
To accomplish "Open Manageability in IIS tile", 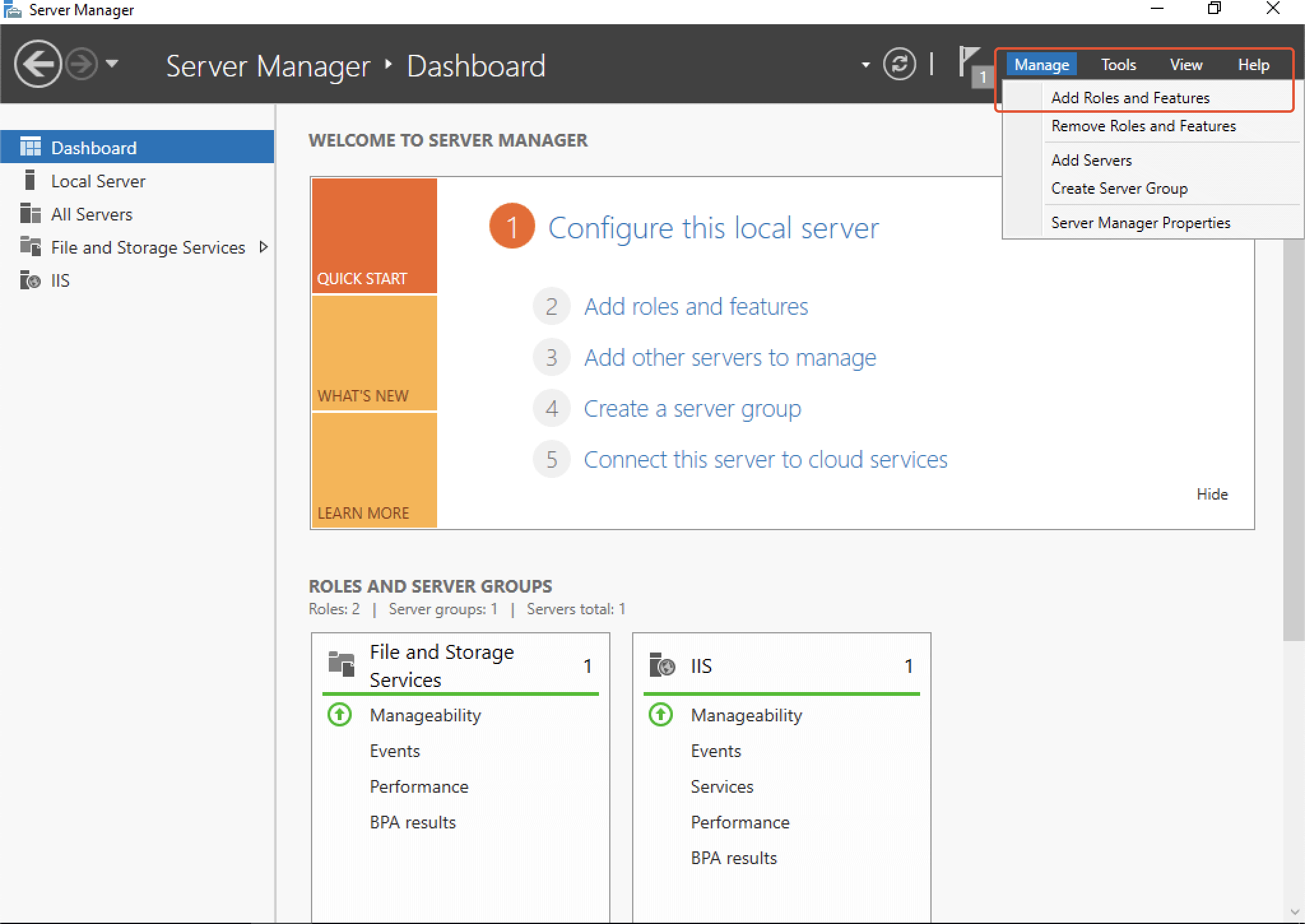I will 746,715.
